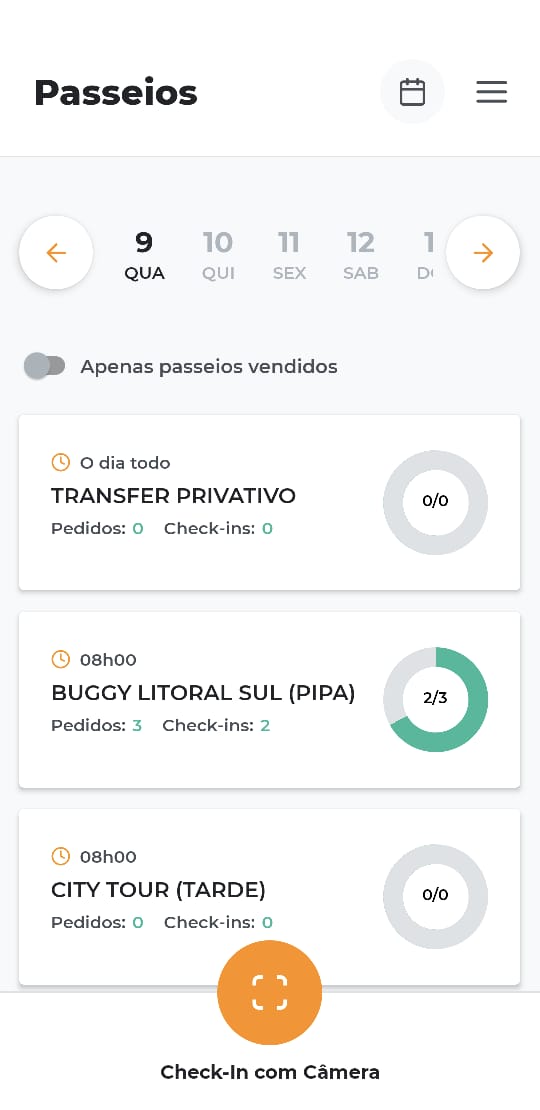
Task: Select day 11 SEX
Action: (x=289, y=255)
